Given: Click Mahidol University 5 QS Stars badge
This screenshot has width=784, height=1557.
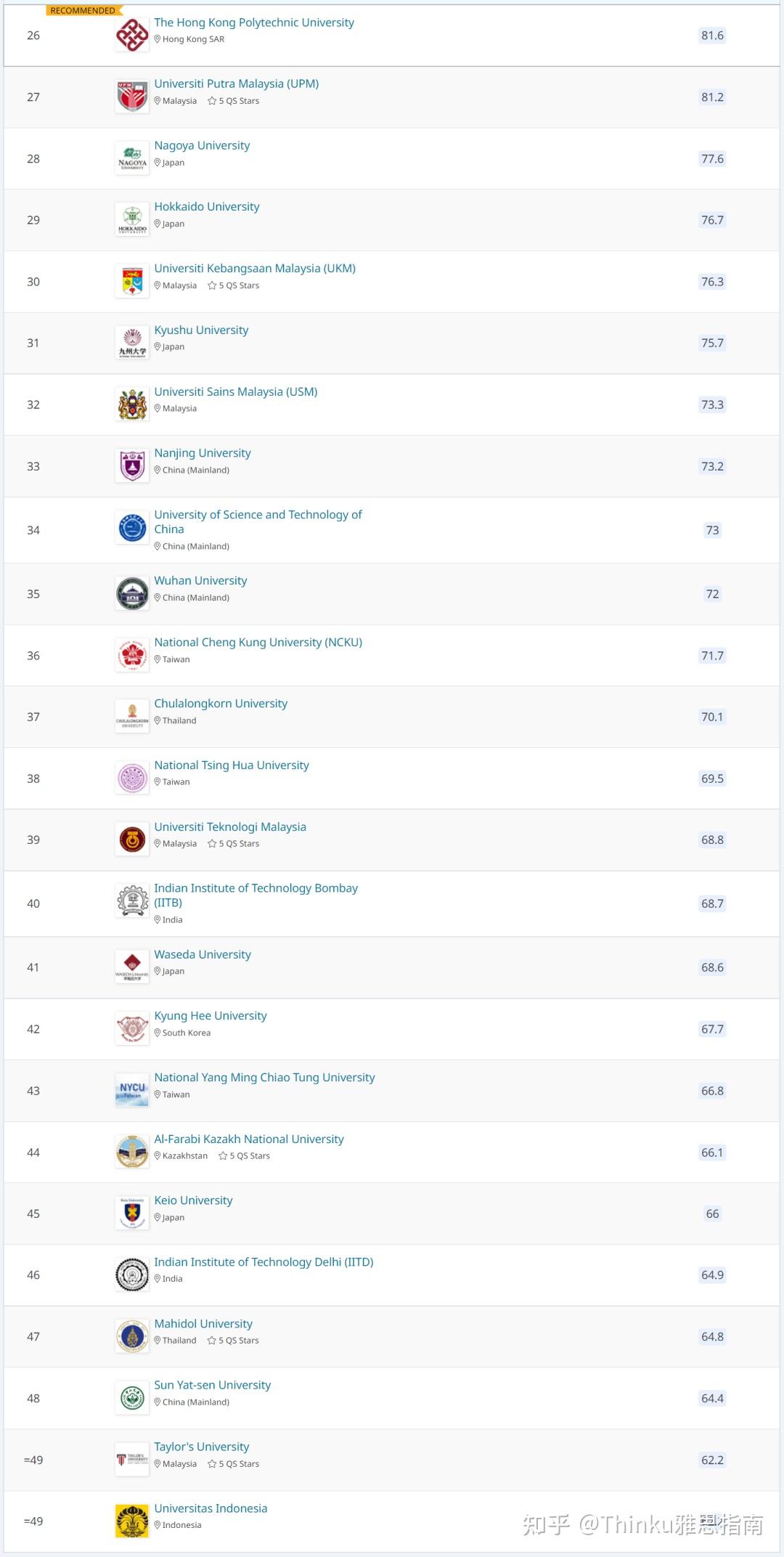Looking at the screenshot, I should [x=234, y=1341].
